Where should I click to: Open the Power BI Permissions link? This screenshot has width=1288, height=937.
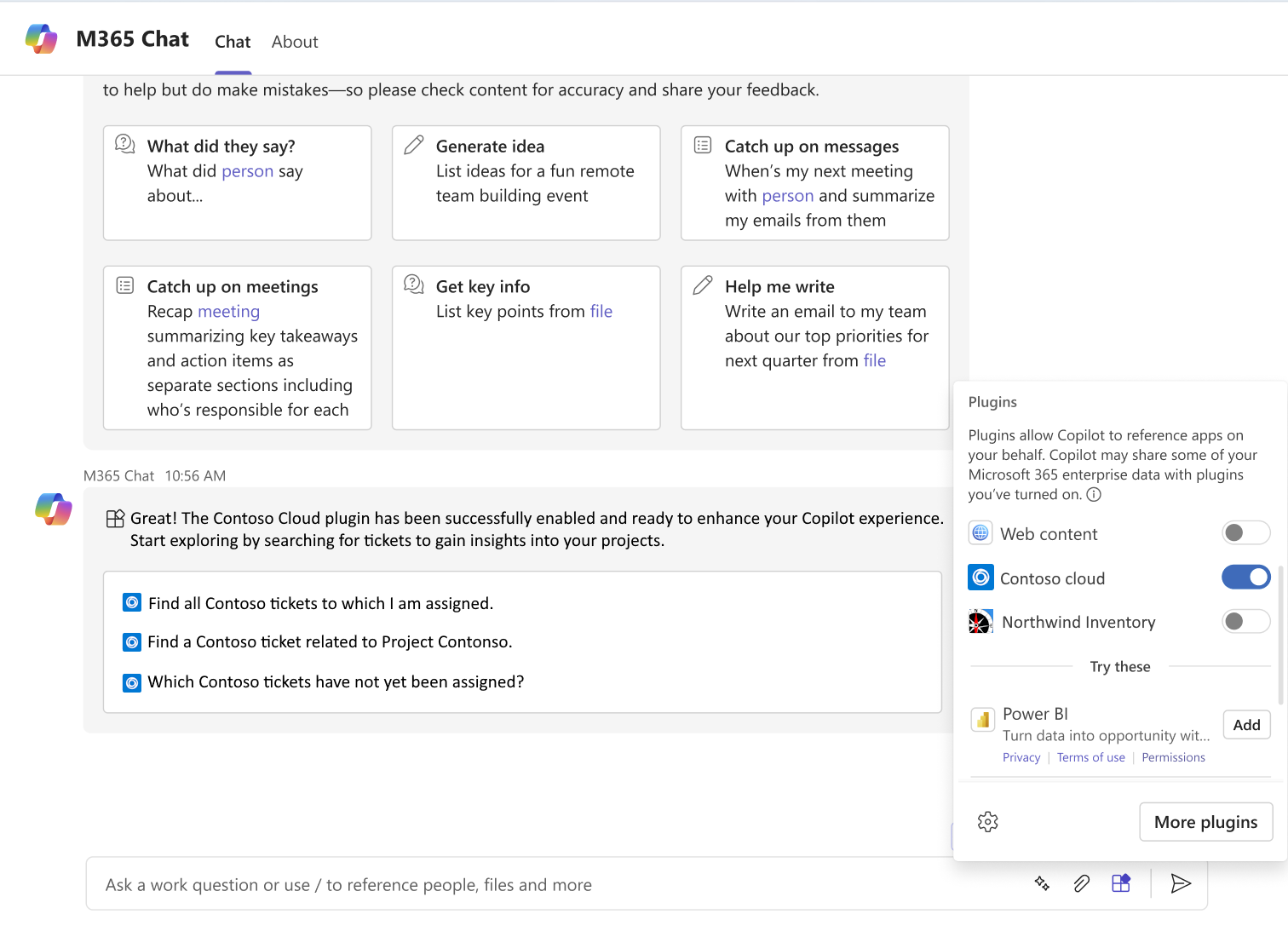1173,757
